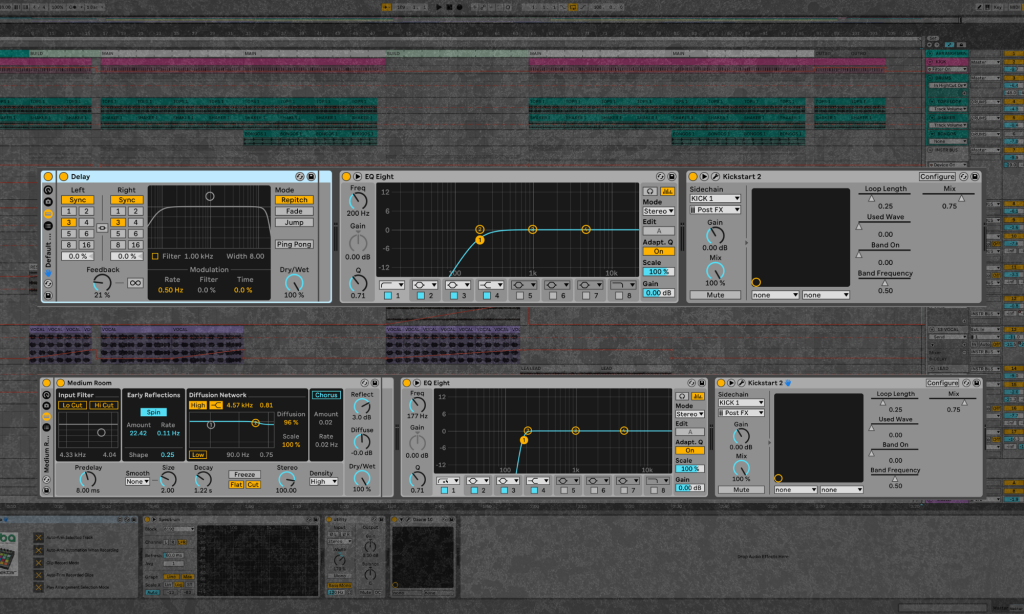Toggle upper EQ Eight spectrum analyzer icon
1024x614 pixels.
click(667, 191)
